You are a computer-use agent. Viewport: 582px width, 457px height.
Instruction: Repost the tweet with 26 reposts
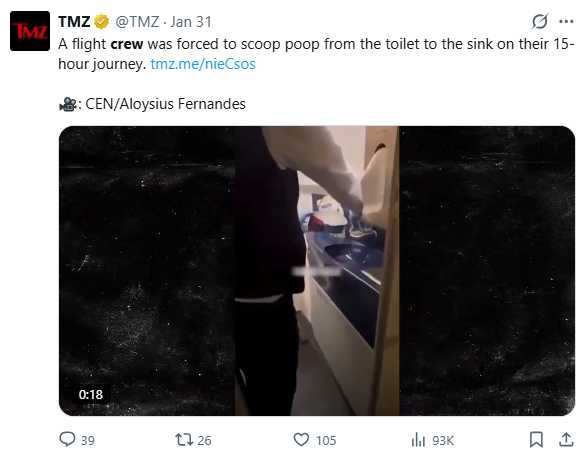click(184, 440)
